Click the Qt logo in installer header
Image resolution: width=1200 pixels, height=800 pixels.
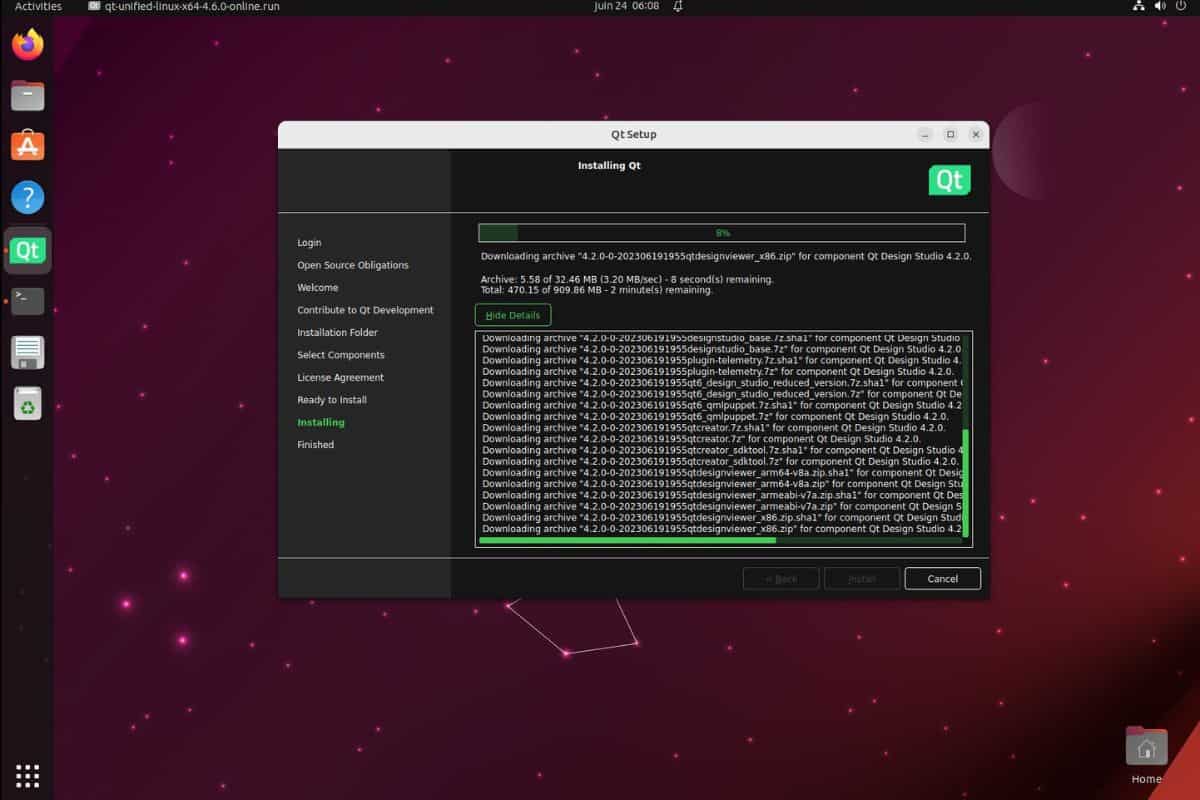pyautogui.click(x=949, y=180)
